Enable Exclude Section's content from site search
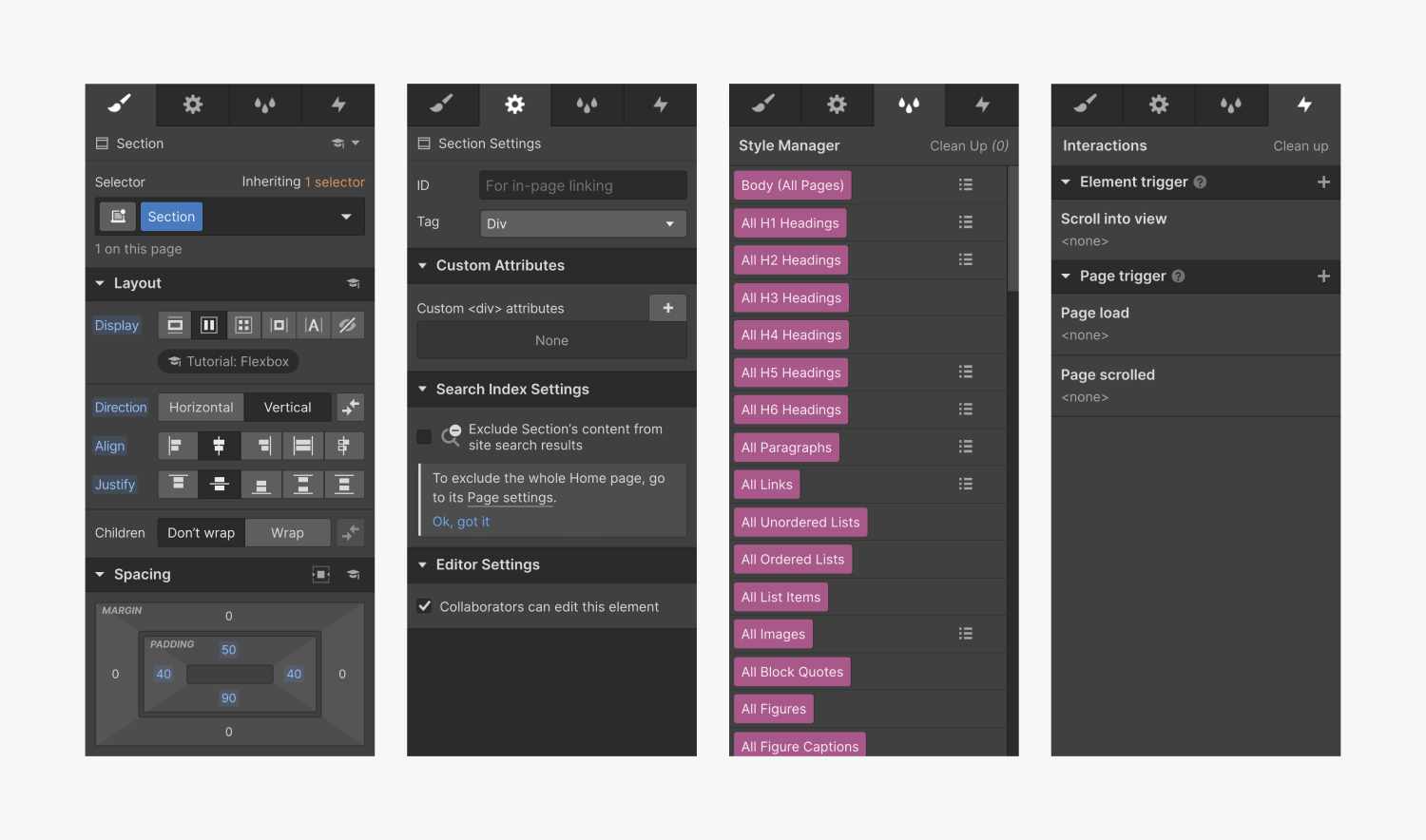The image size is (1426, 840). (x=424, y=436)
